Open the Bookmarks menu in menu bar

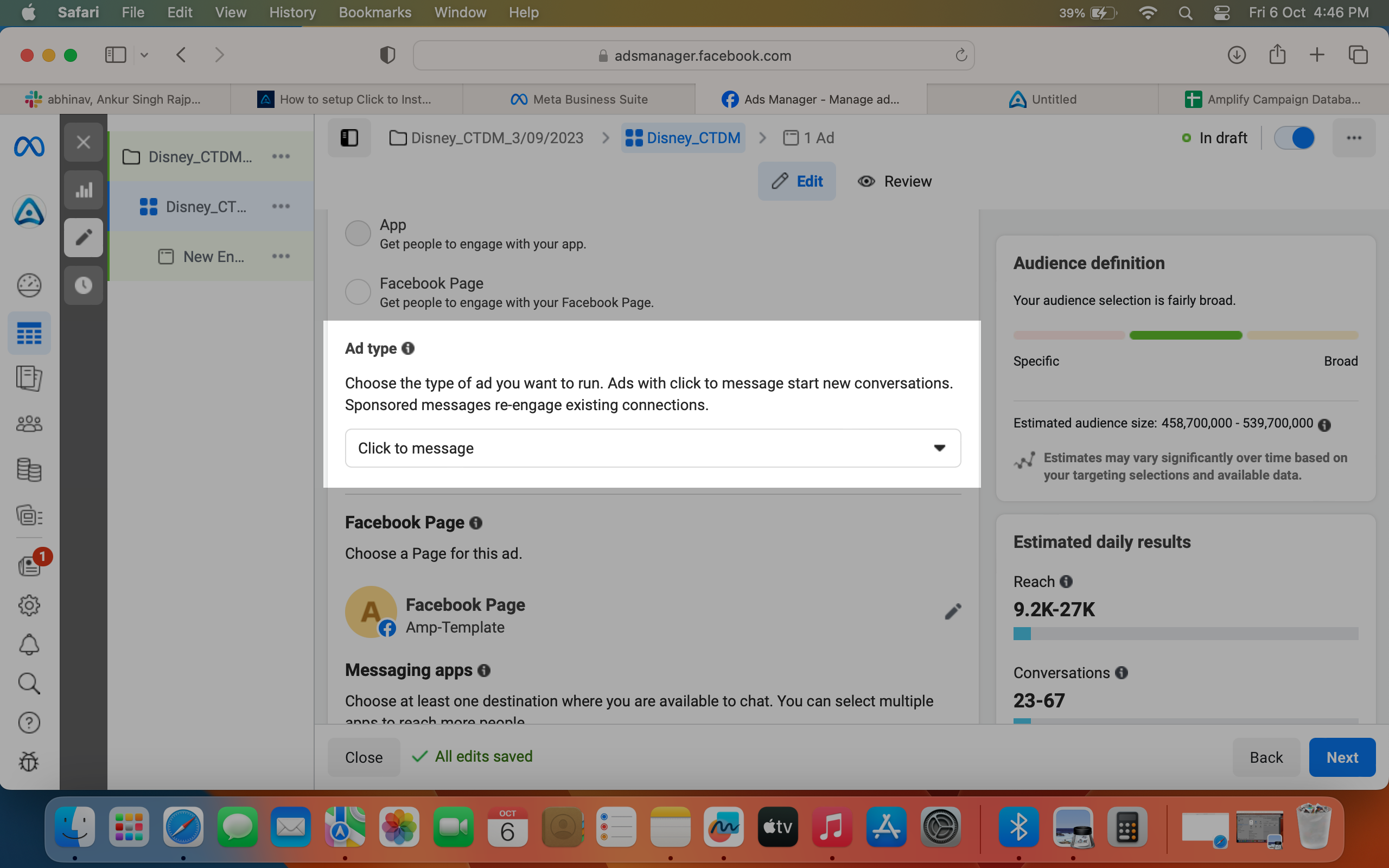click(375, 12)
